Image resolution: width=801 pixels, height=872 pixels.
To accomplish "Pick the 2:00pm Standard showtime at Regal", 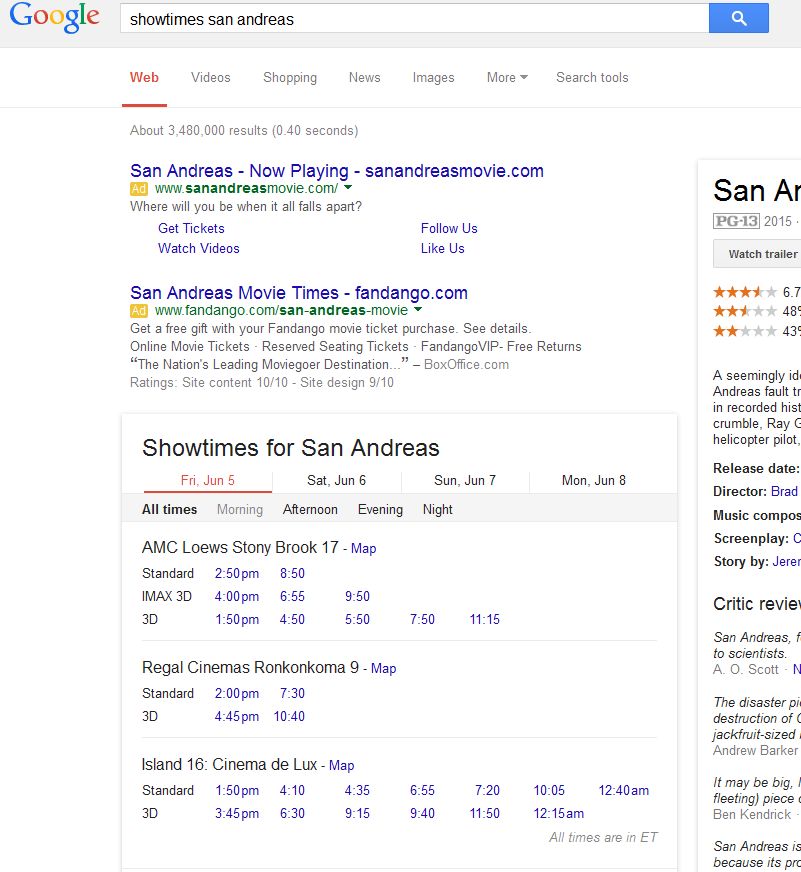I will pyautogui.click(x=237, y=693).
